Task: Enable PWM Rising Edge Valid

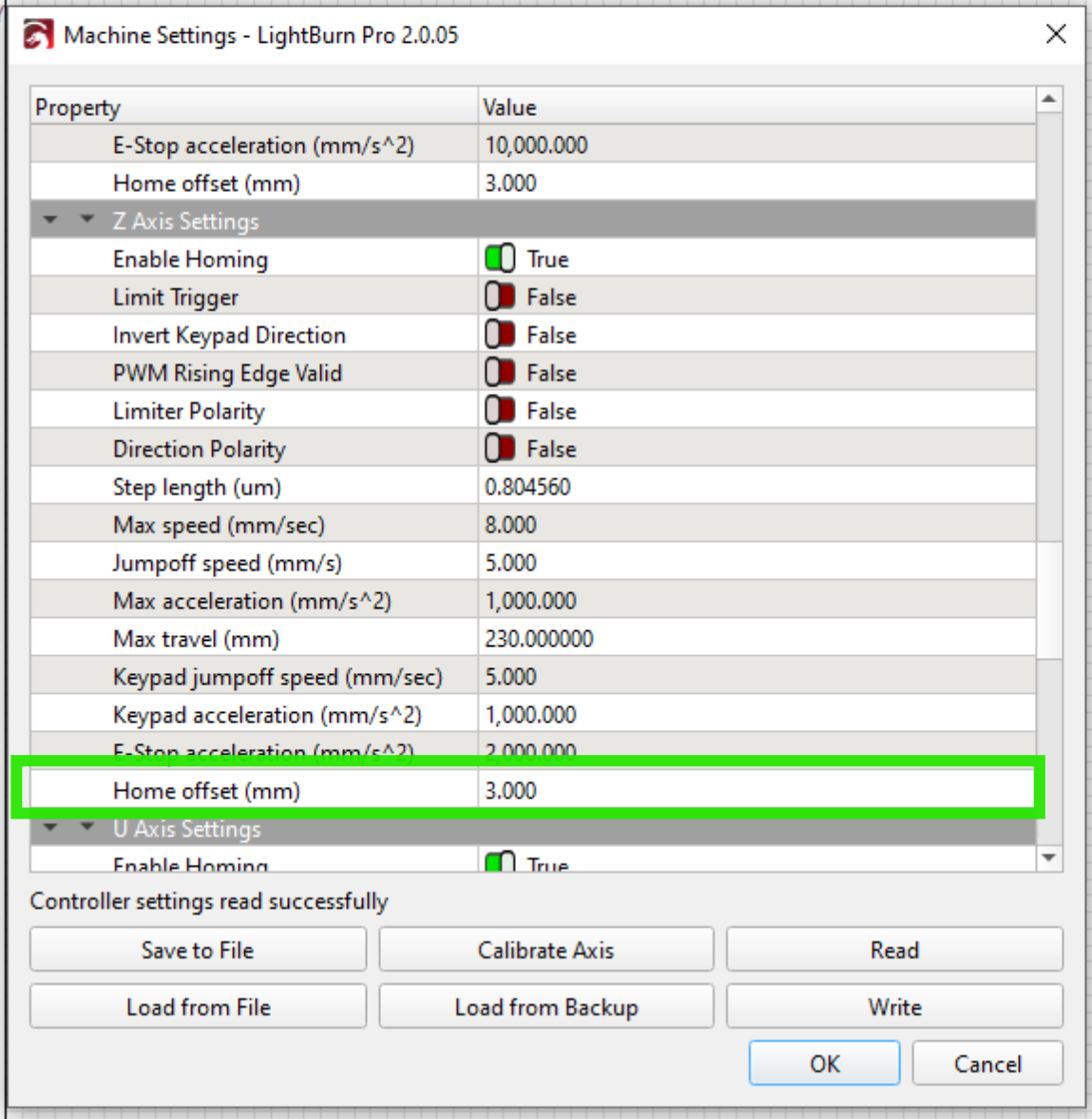Action: pyautogui.click(x=500, y=373)
